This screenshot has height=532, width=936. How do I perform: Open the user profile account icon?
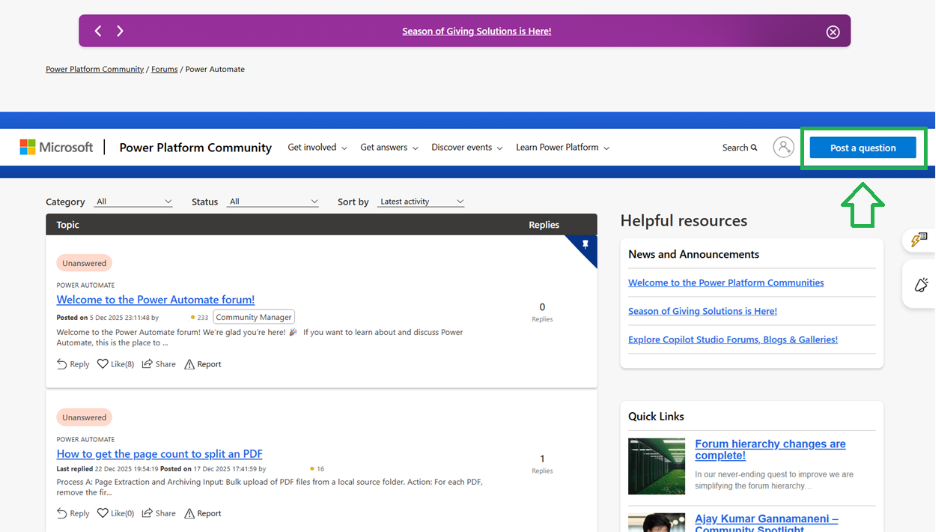(x=783, y=147)
